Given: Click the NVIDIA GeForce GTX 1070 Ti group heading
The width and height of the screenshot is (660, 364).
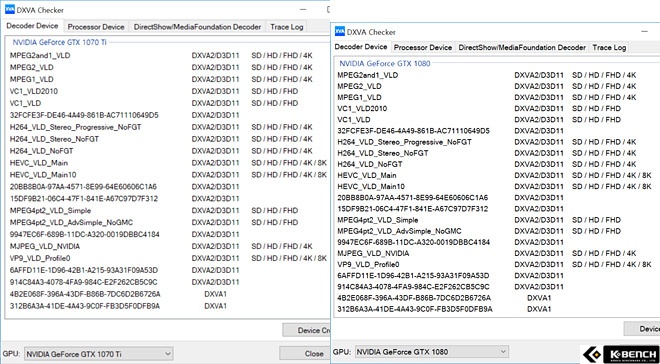Looking at the screenshot, I should coord(59,43).
